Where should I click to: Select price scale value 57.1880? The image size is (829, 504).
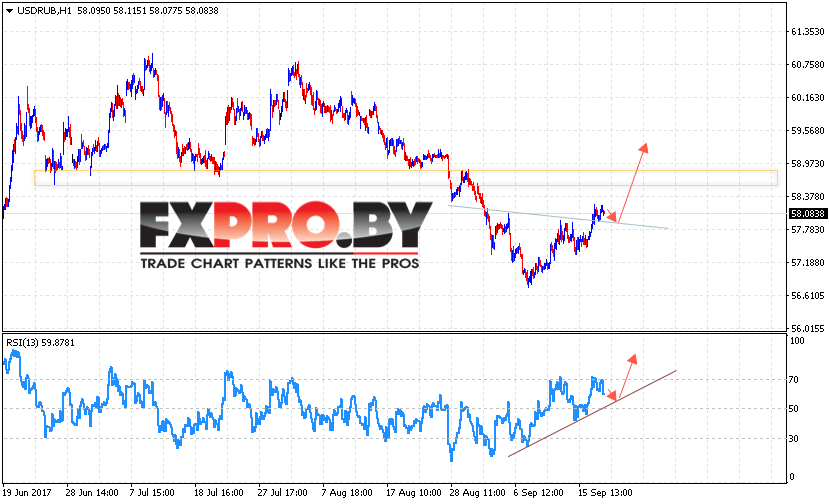point(807,263)
